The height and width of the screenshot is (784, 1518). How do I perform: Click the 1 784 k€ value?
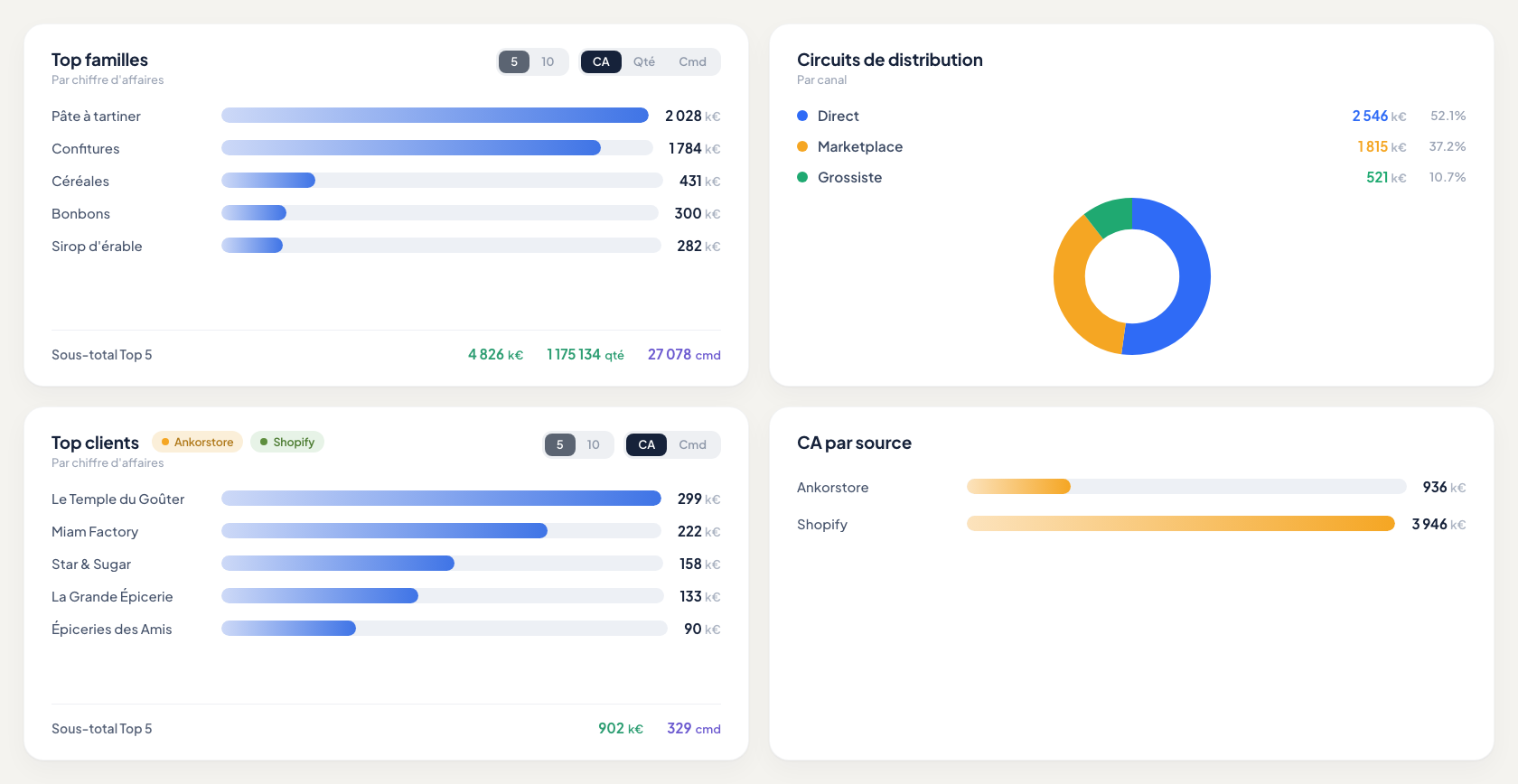(695, 148)
